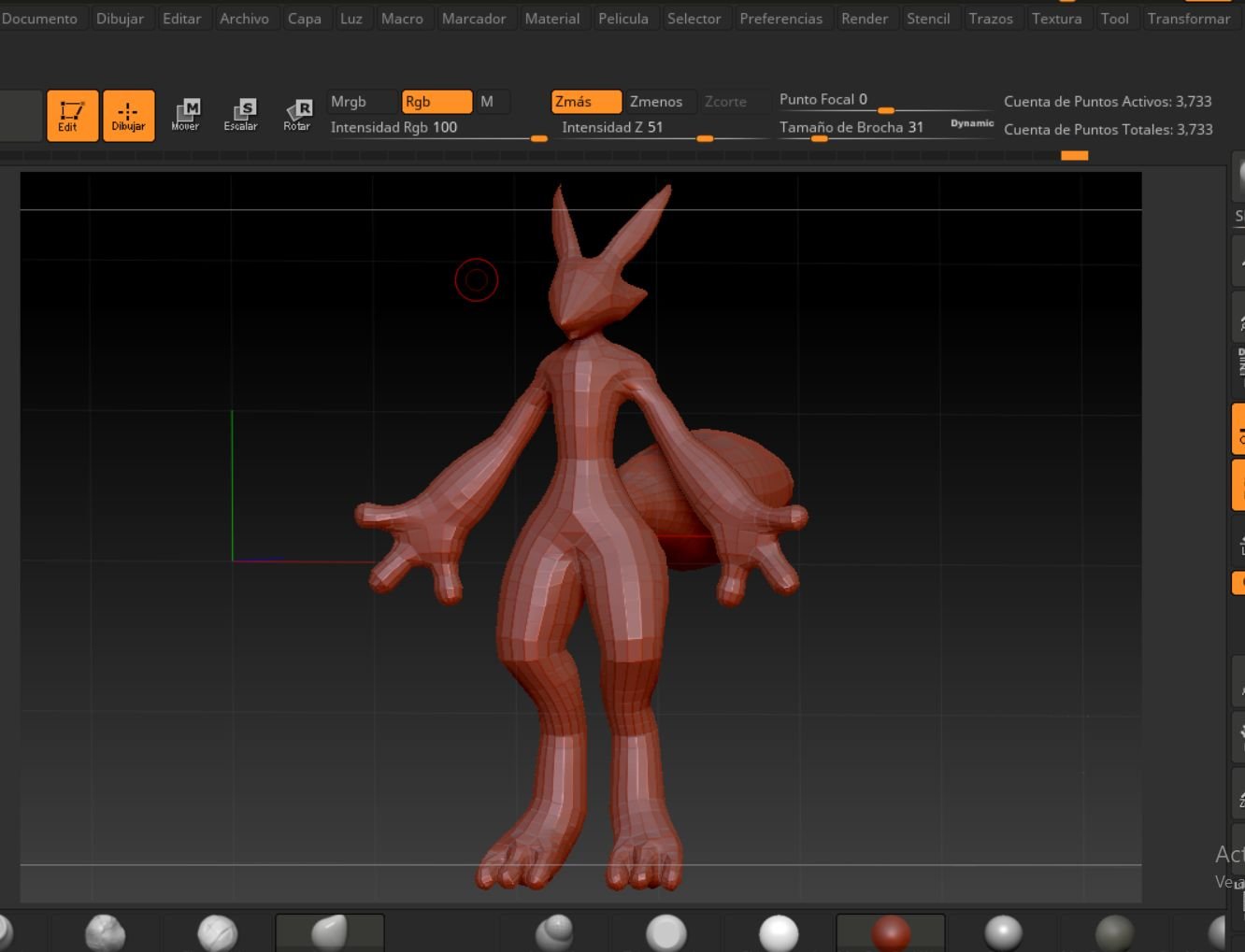
Task: Toggle Zmás sculpt mode
Action: 586,102
